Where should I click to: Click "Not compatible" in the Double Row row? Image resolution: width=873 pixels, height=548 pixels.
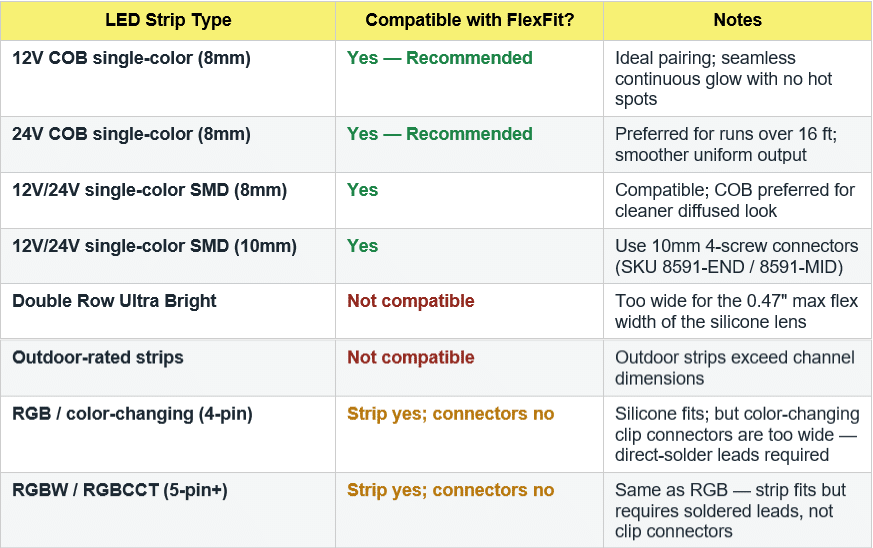coord(410,301)
